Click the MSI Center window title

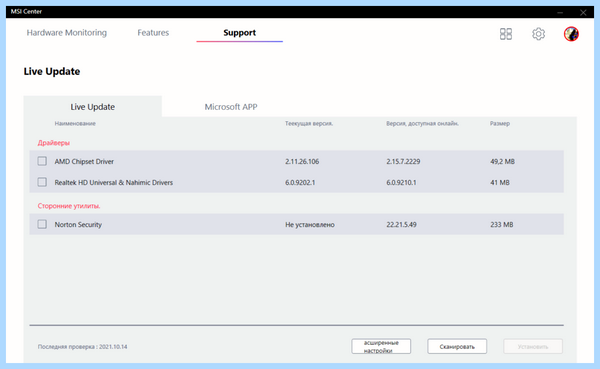pos(26,11)
